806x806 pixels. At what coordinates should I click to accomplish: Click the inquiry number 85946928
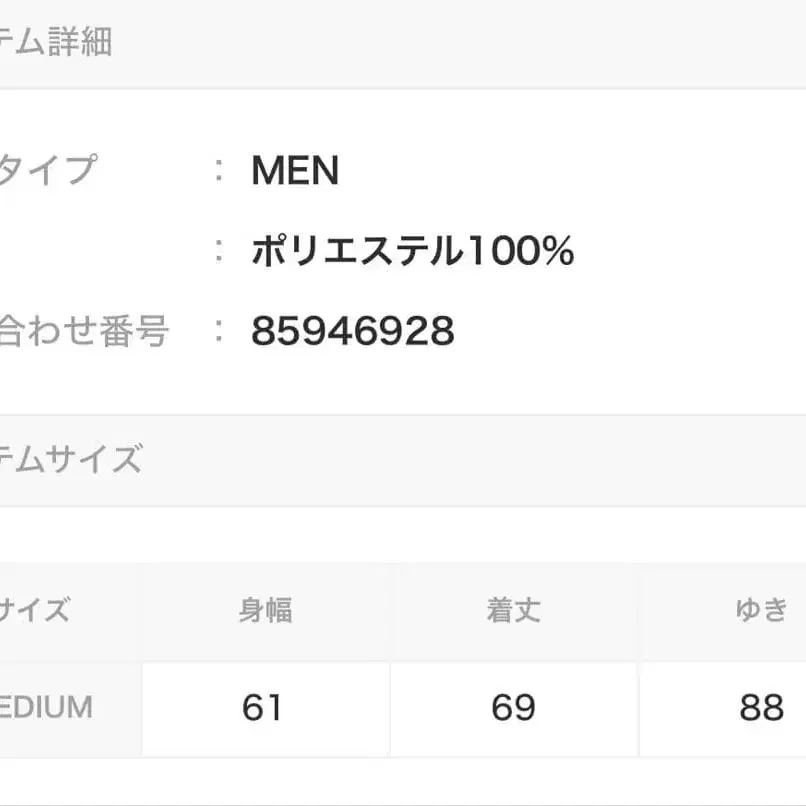click(x=352, y=331)
